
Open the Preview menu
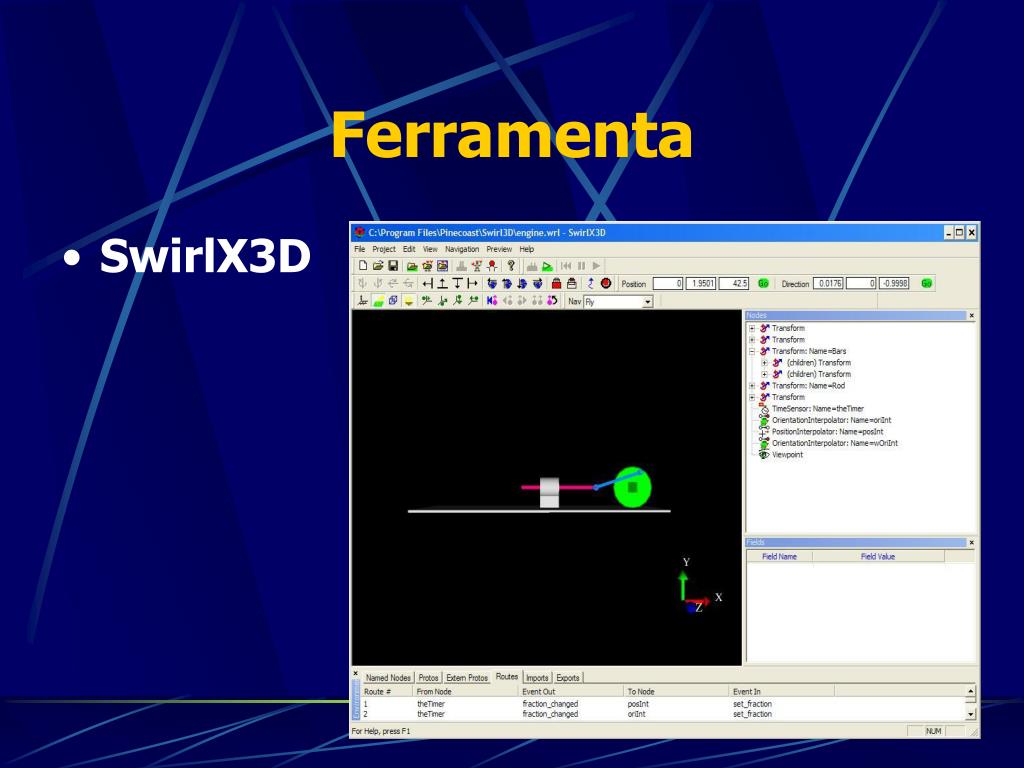[499, 249]
